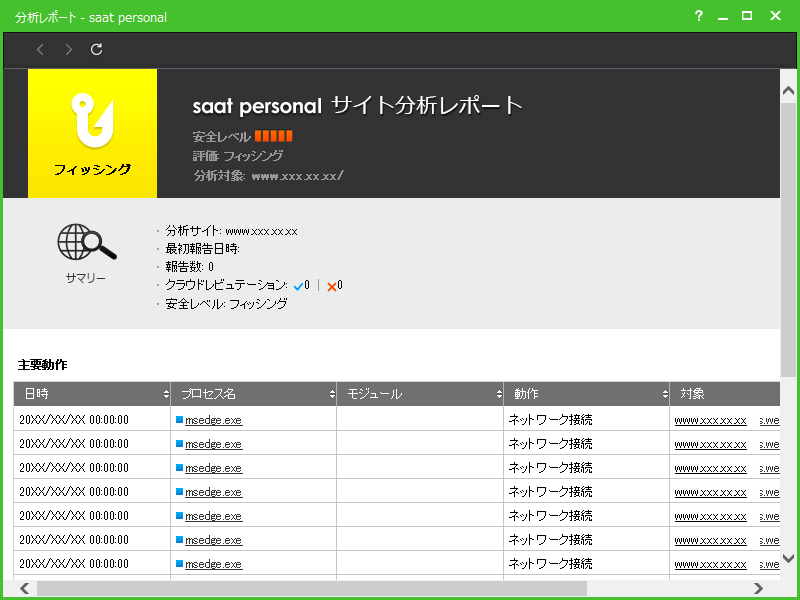Go forward with the right arrow icon
This screenshot has width=800, height=600.
[x=68, y=49]
